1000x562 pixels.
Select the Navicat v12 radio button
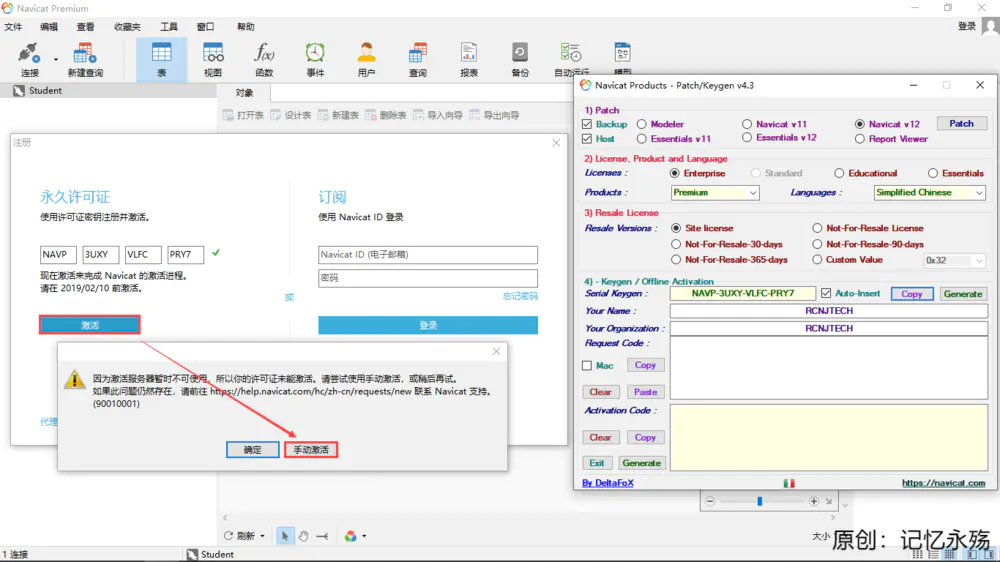(860, 124)
